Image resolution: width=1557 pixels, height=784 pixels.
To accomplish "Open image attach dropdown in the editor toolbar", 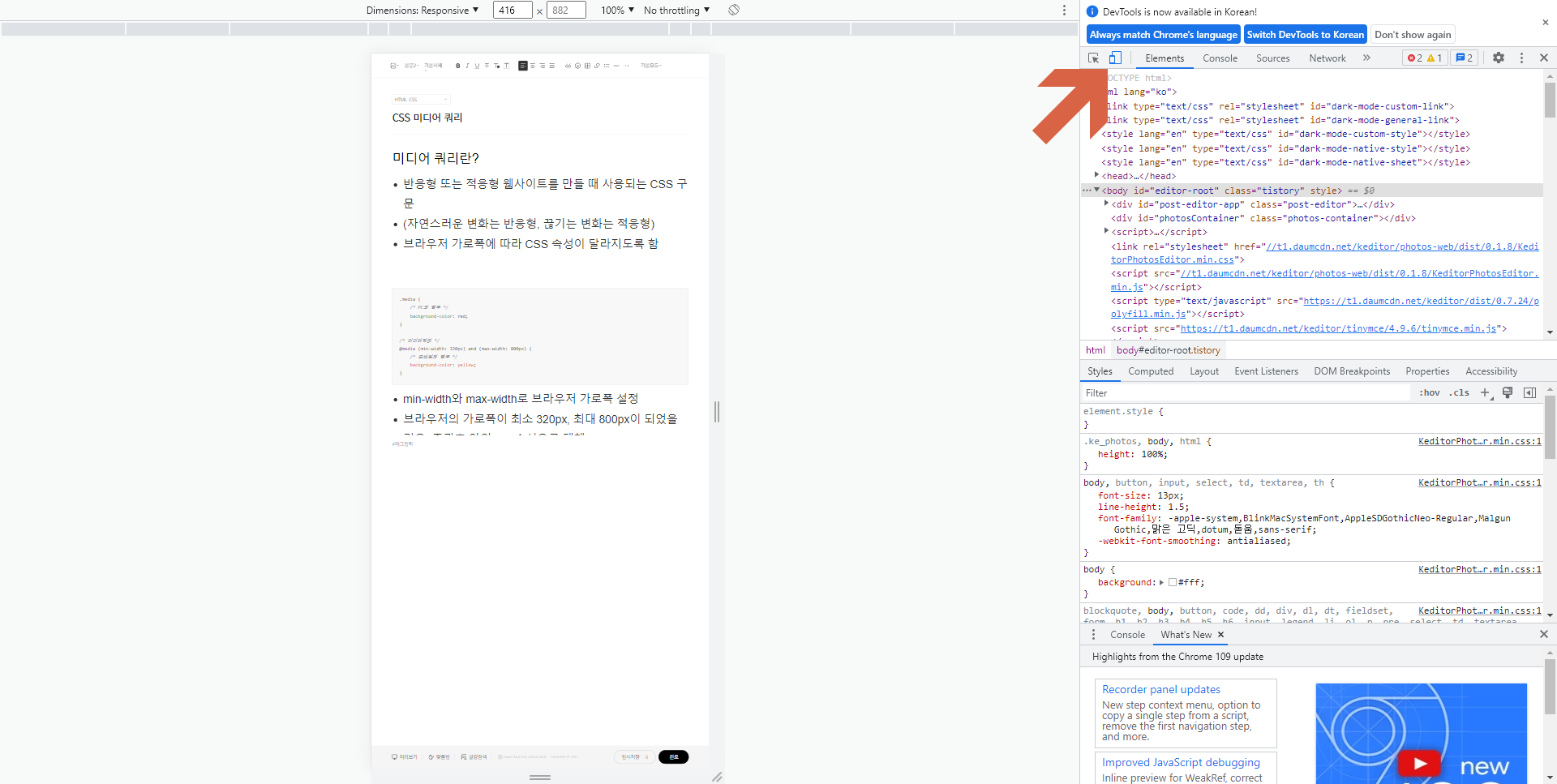I will pyautogui.click(x=394, y=66).
